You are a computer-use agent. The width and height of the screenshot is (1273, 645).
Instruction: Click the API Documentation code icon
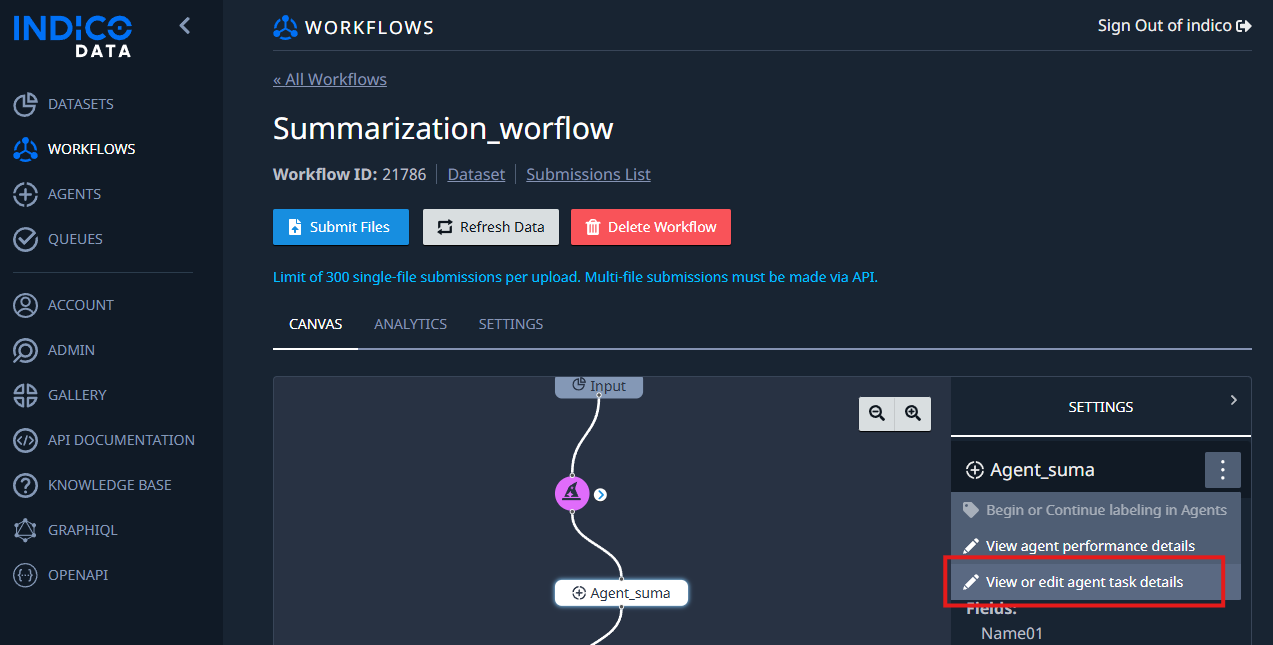25,440
